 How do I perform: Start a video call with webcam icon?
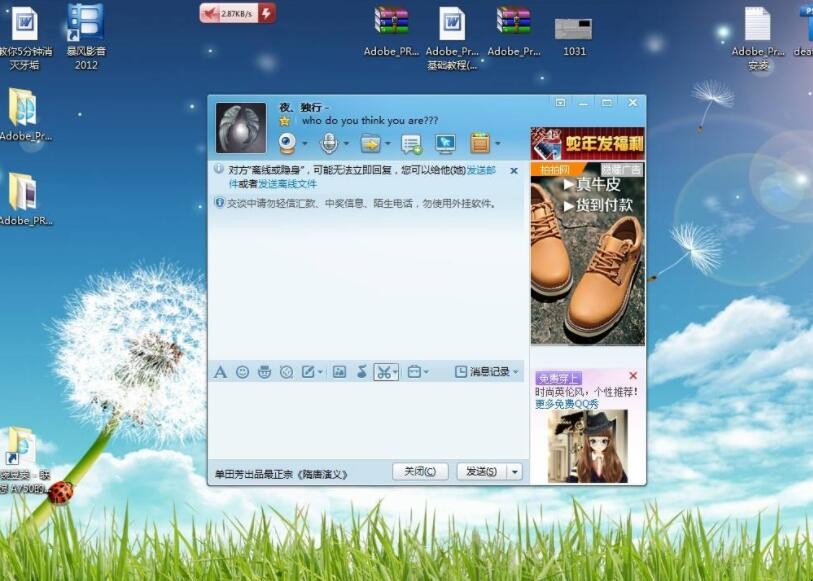coord(287,143)
